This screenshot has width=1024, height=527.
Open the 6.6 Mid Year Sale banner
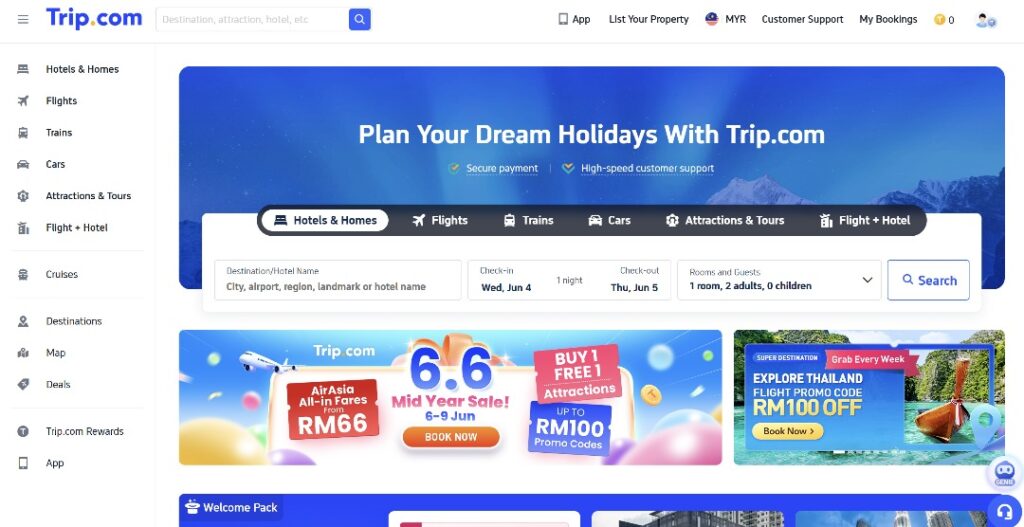(451, 397)
